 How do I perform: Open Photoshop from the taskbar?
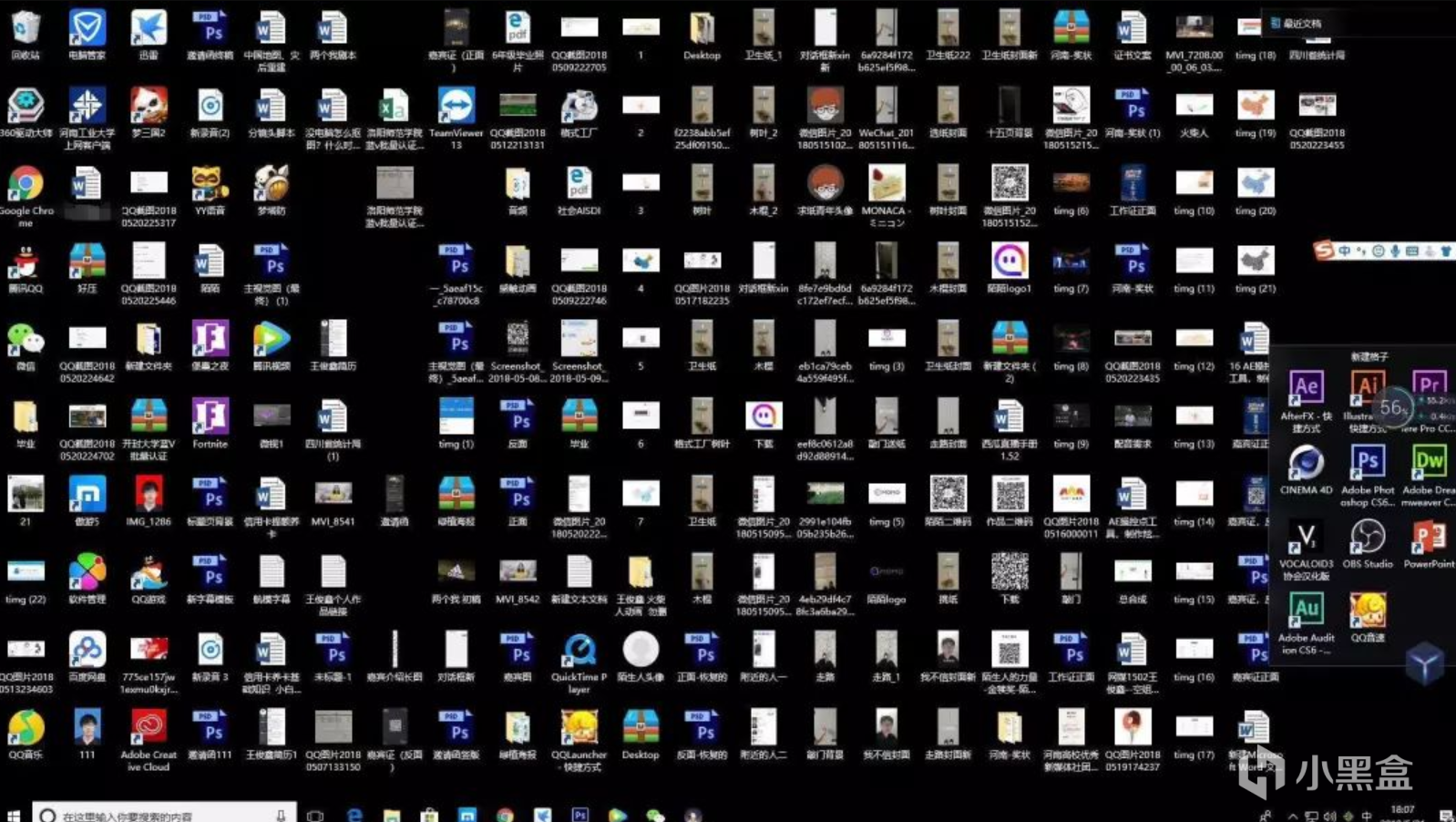coord(579,815)
